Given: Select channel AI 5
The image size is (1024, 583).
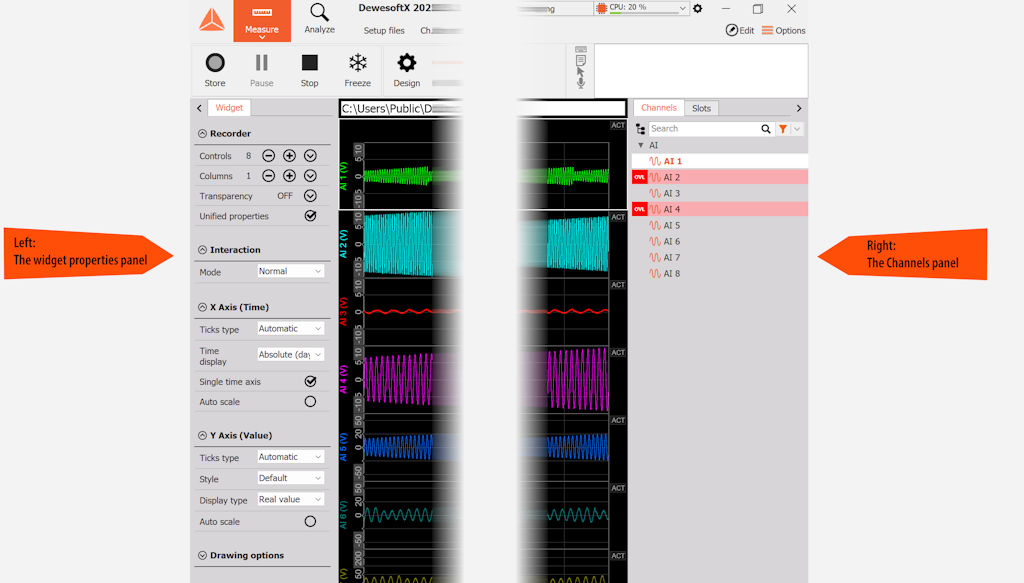Looking at the screenshot, I should click(720, 225).
